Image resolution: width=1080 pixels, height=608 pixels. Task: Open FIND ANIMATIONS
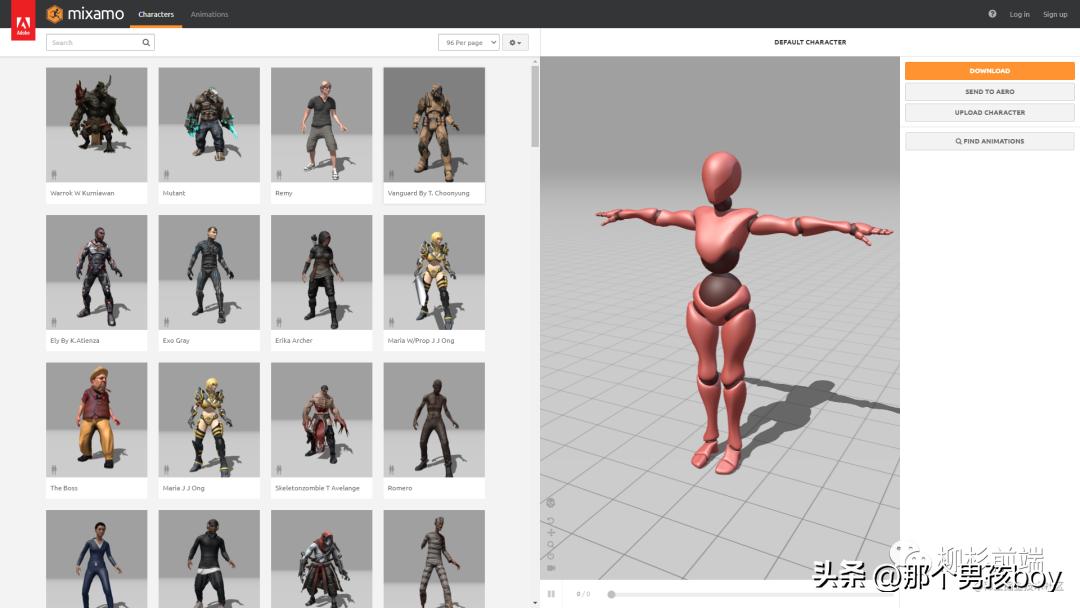tap(989, 140)
